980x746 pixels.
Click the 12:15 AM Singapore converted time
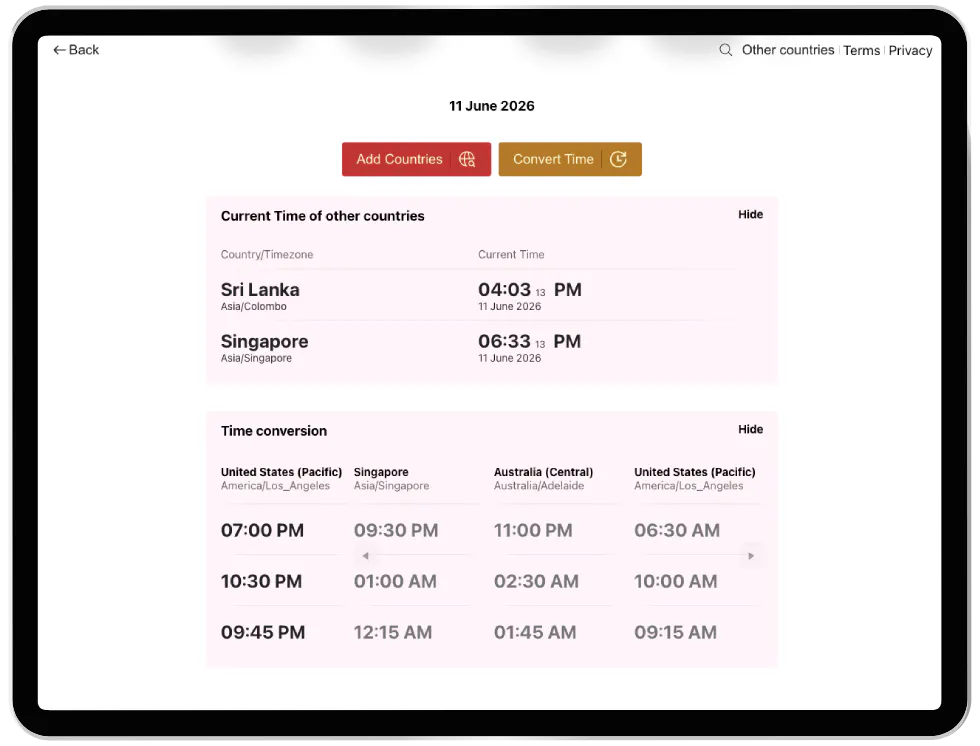click(x=392, y=632)
